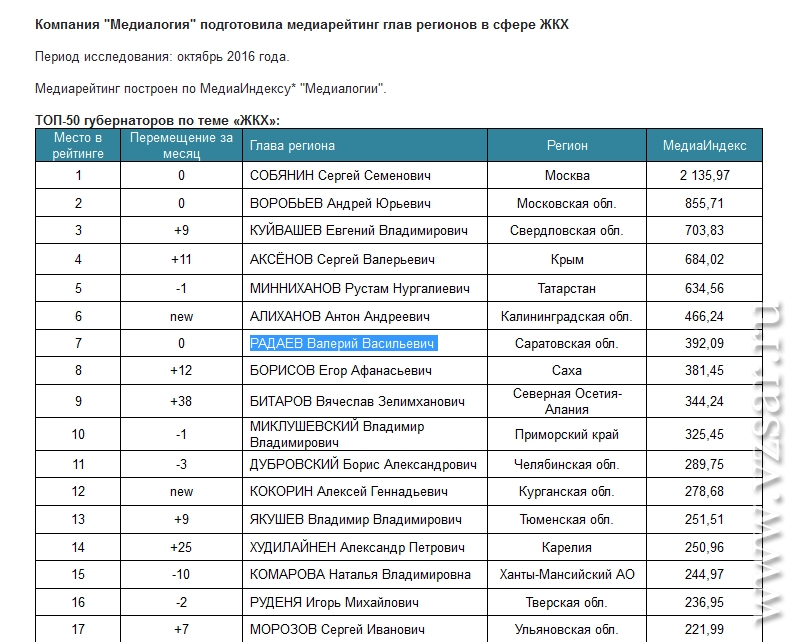797x642 pixels.
Task: Click the 'Регион' column header
Action: point(567,145)
